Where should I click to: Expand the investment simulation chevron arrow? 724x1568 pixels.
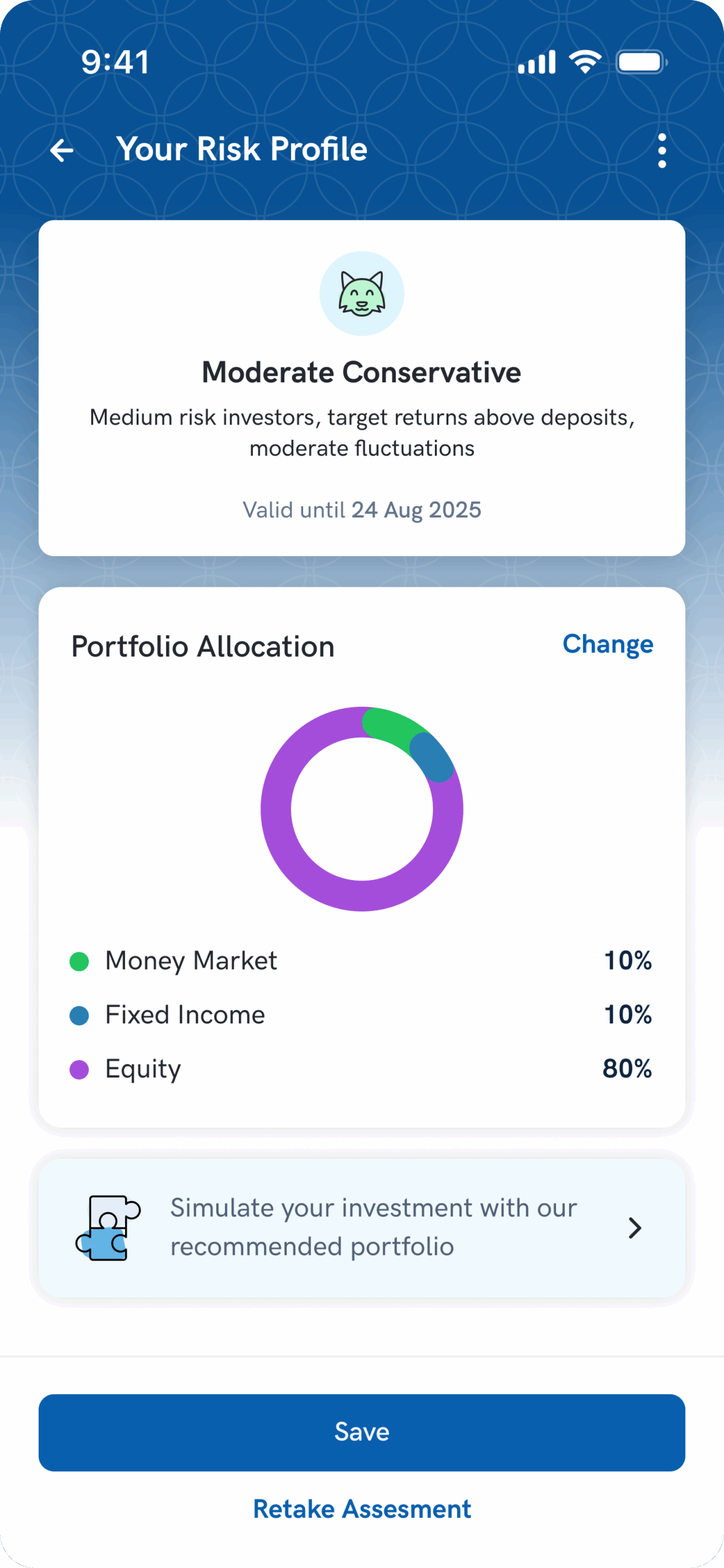(x=635, y=1227)
